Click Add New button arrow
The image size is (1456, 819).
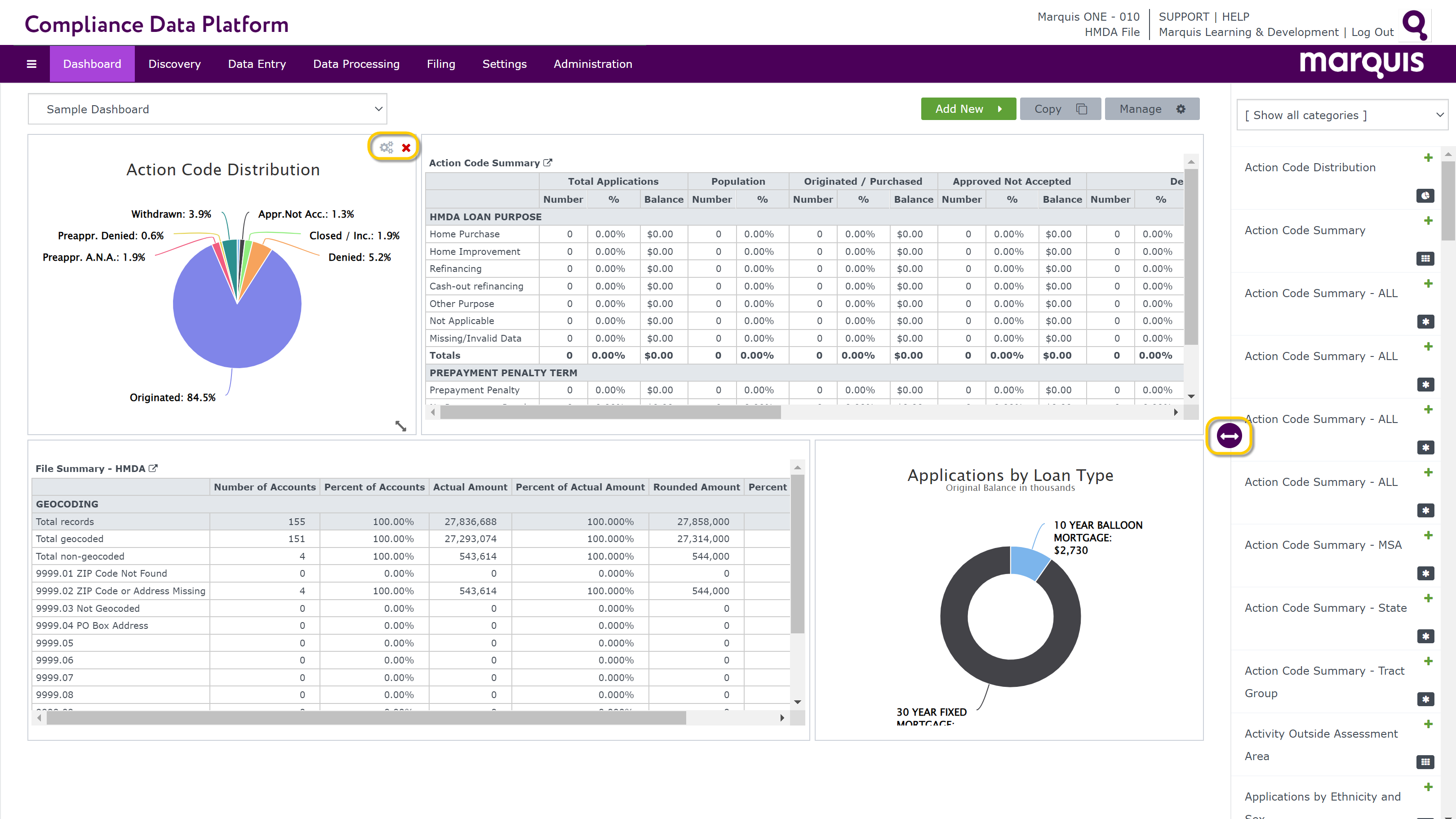(x=999, y=109)
